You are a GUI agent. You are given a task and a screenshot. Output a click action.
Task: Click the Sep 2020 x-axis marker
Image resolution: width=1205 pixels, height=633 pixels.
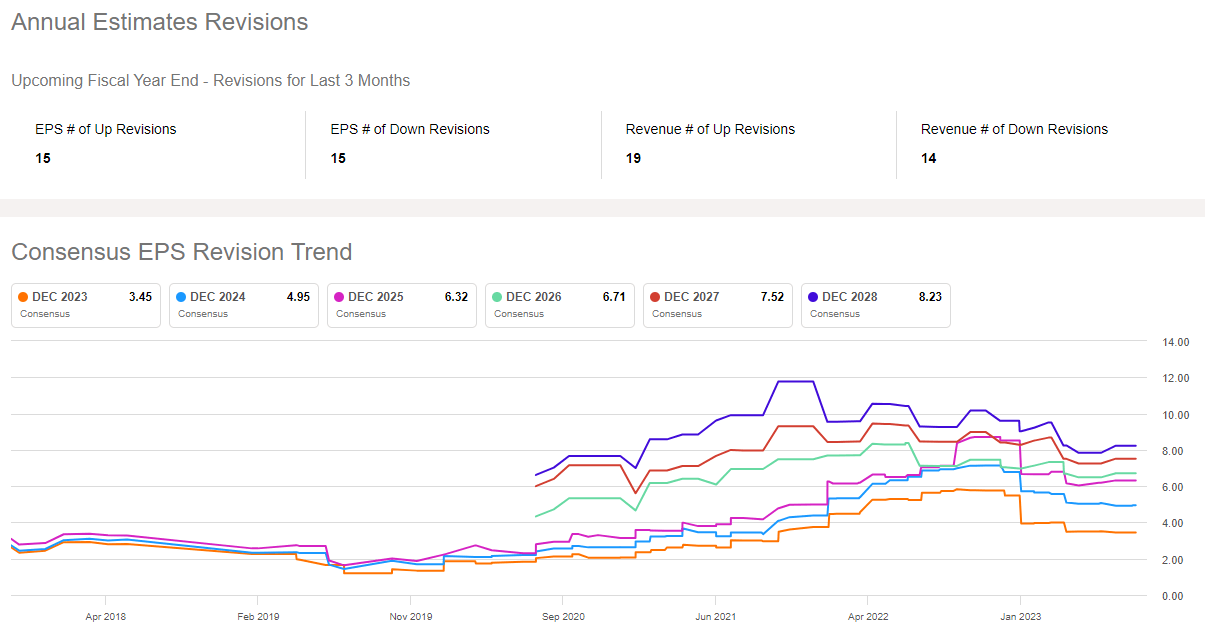click(x=563, y=617)
